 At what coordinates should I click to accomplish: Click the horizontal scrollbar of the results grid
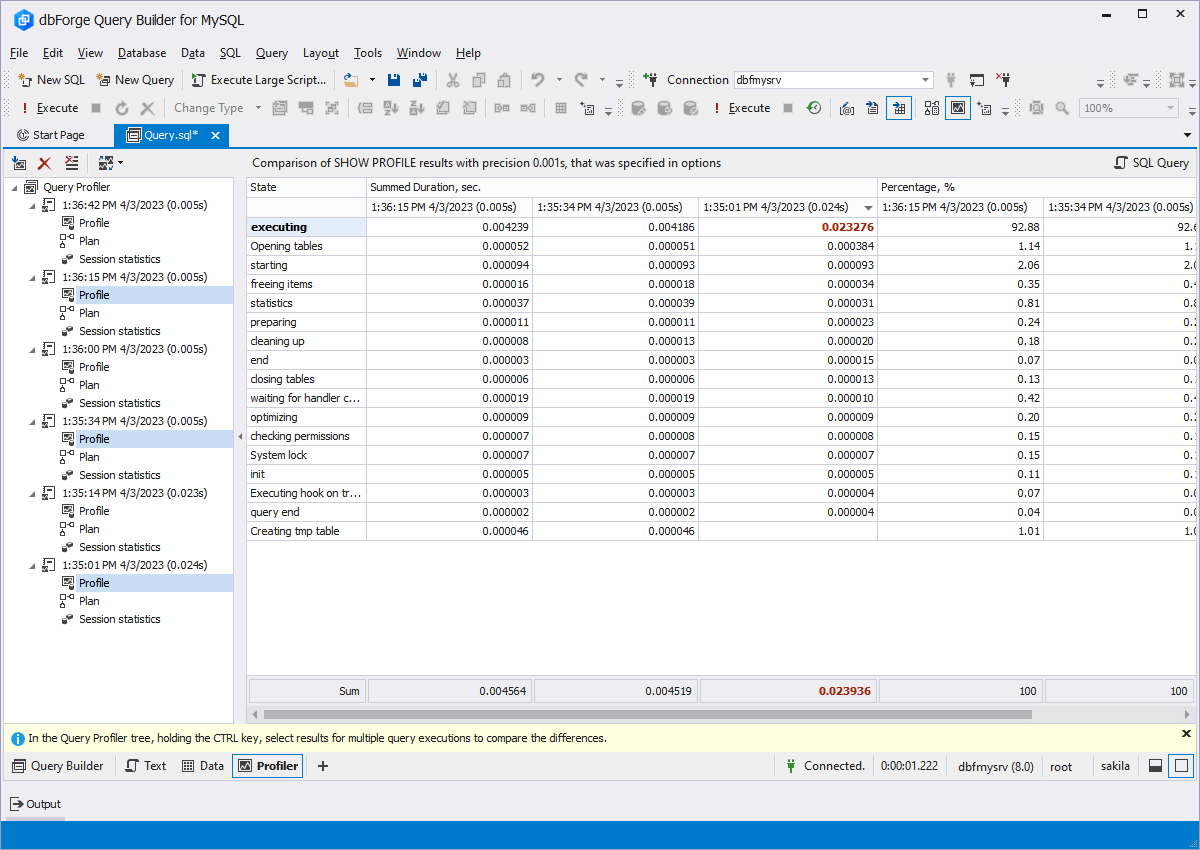click(x=640, y=714)
